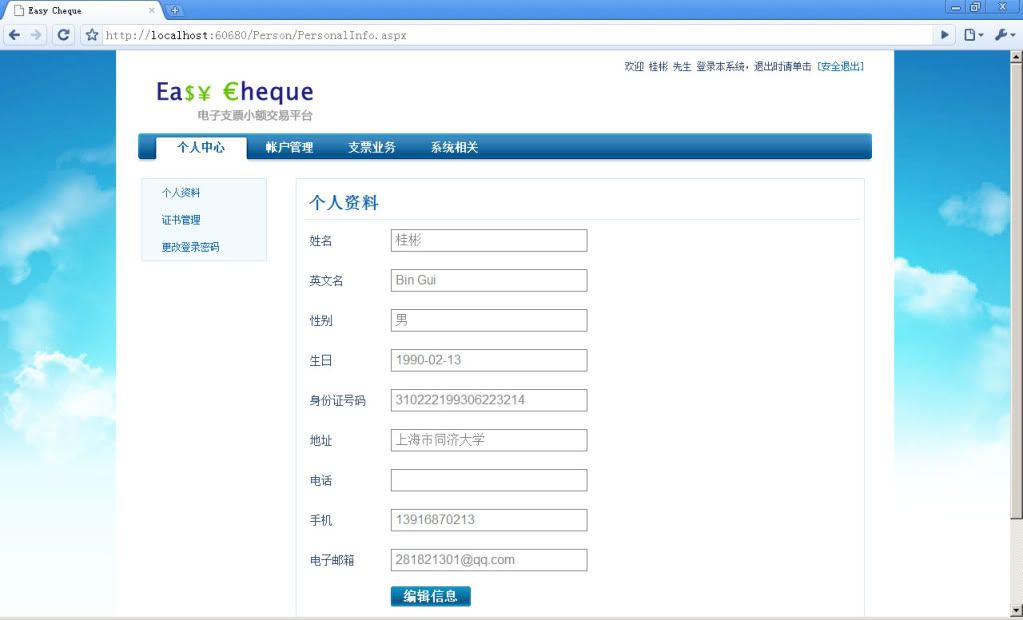Click the 手机 field showing 13916870213

489,520
